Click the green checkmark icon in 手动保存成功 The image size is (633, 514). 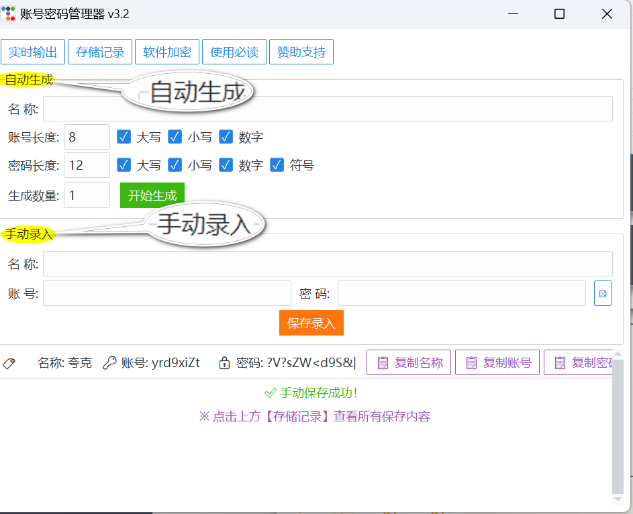point(270,393)
